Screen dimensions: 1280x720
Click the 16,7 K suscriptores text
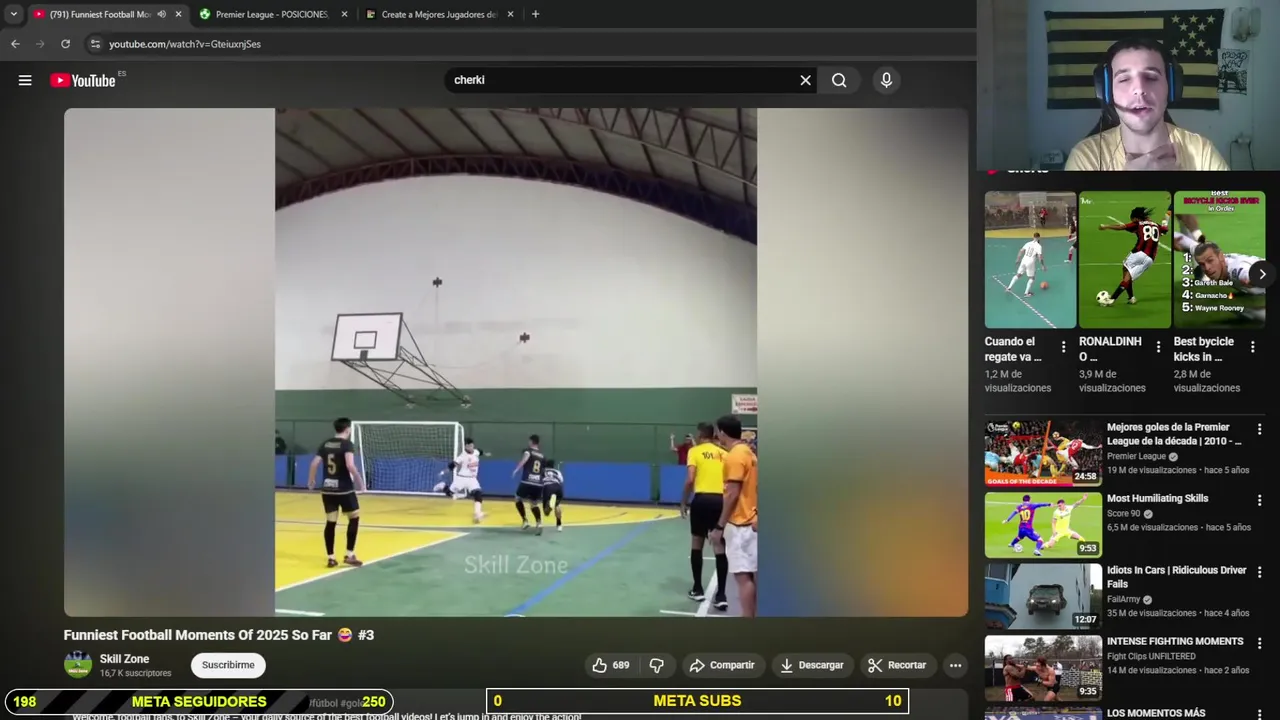coord(135,673)
